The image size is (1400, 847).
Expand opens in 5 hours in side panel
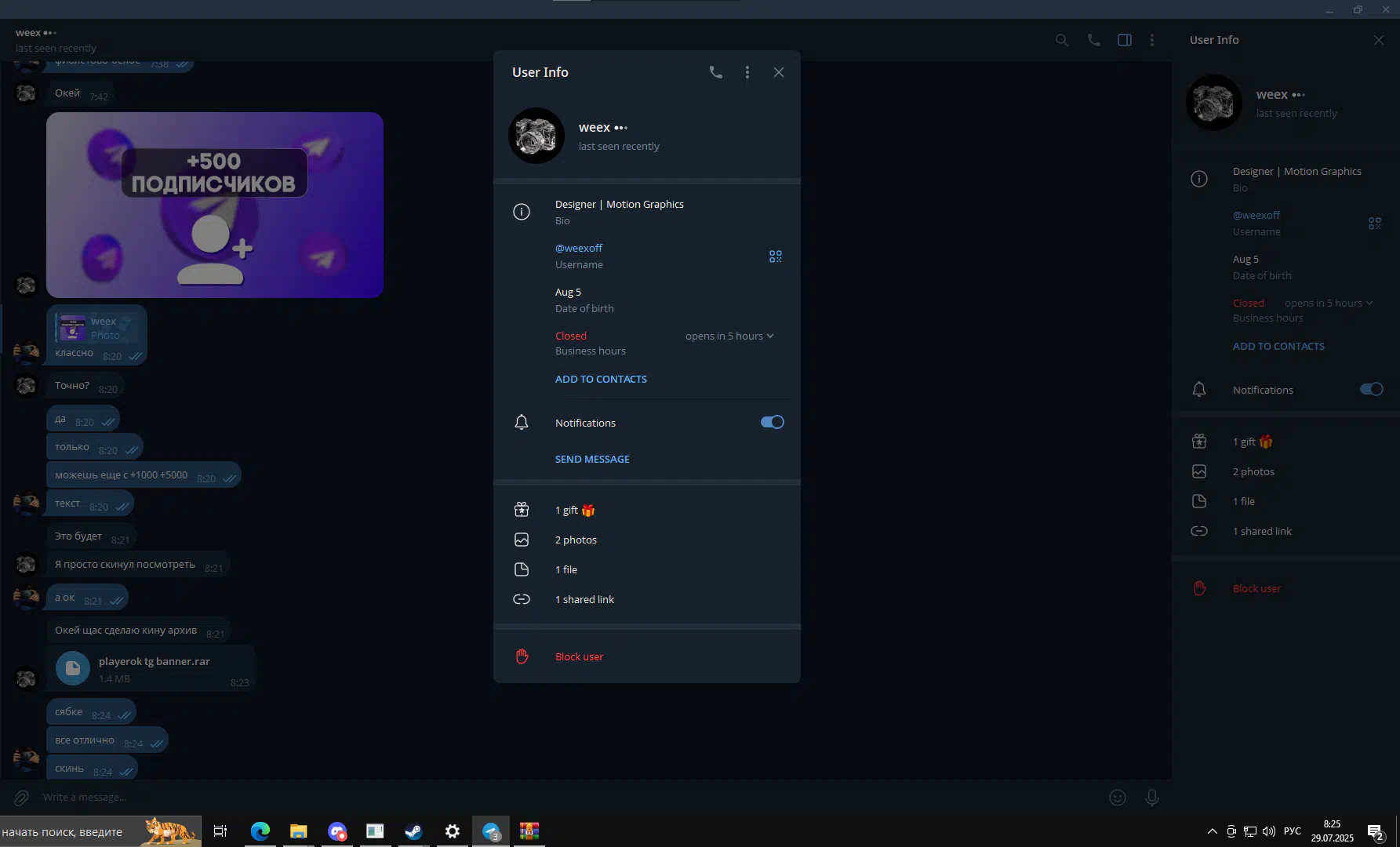pyautogui.click(x=1329, y=303)
